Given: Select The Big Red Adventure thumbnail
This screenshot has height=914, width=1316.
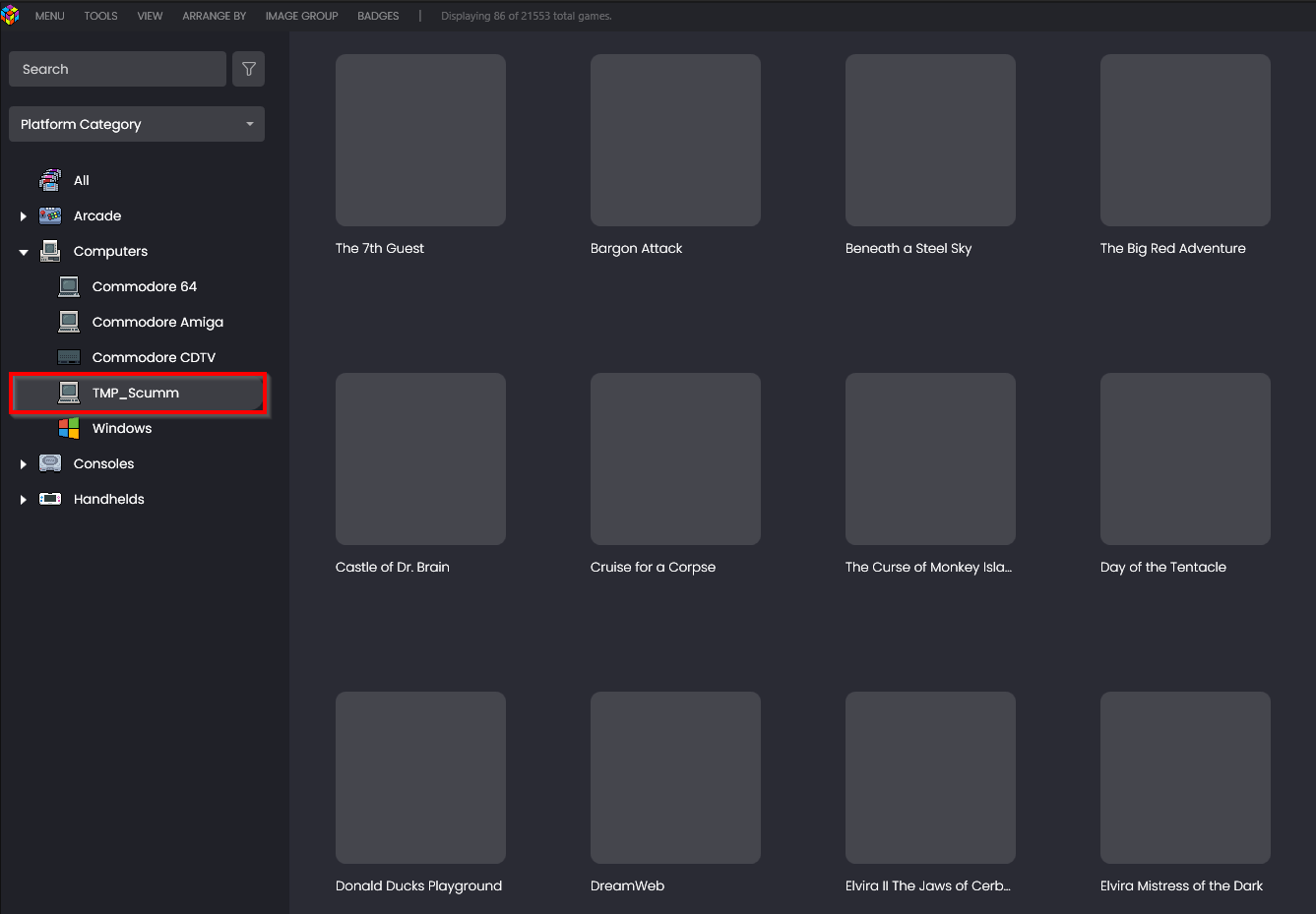Looking at the screenshot, I should (1185, 140).
